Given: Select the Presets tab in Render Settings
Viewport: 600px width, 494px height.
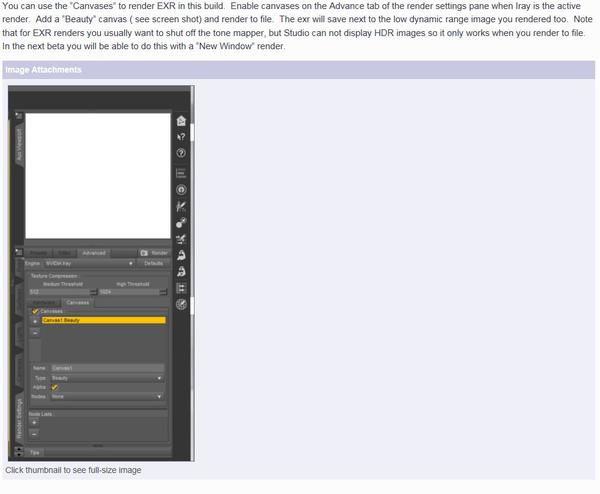Looking at the screenshot, I should point(38,253).
